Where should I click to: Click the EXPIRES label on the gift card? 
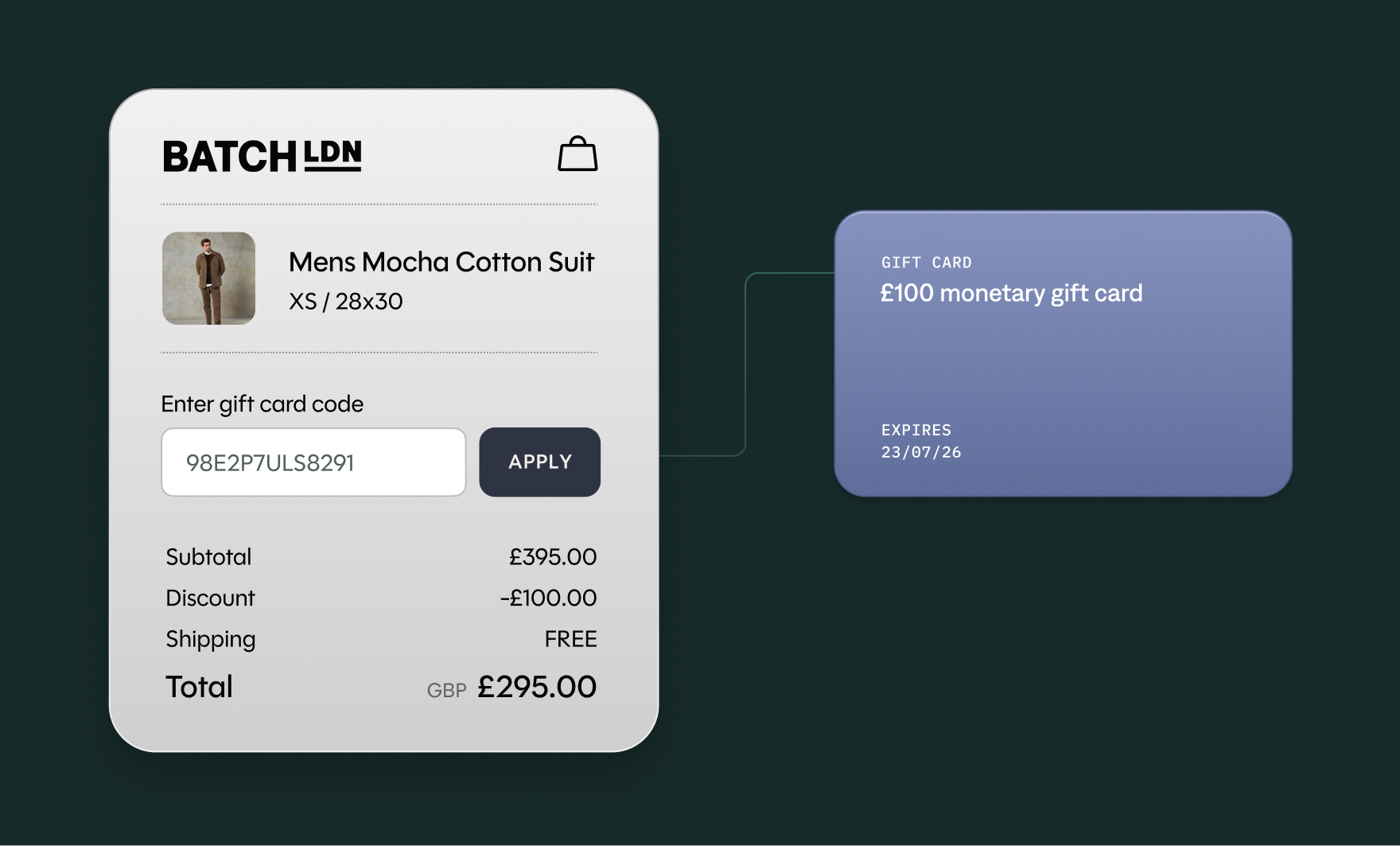coord(915,430)
